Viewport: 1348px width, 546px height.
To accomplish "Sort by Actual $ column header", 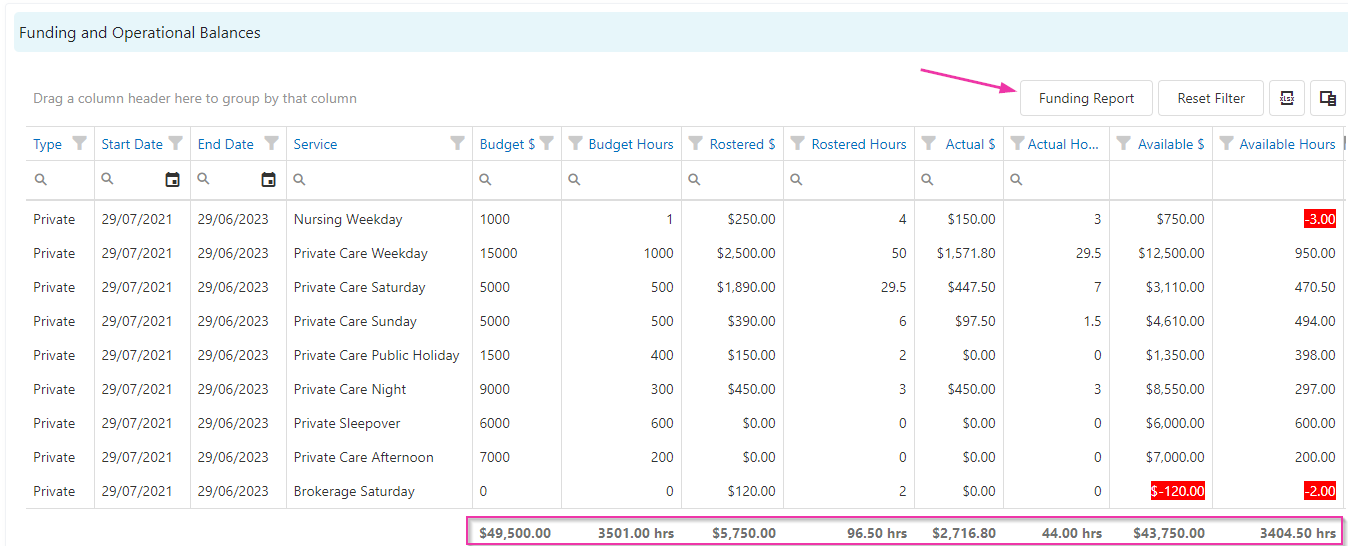I will click(x=970, y=144).
